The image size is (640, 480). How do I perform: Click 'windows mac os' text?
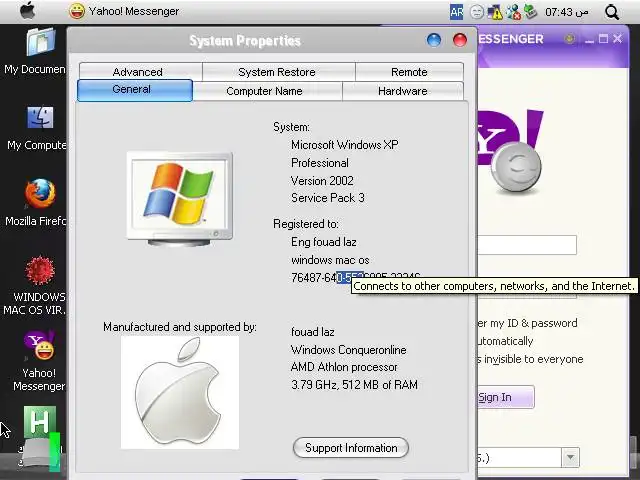coord(330,260)
